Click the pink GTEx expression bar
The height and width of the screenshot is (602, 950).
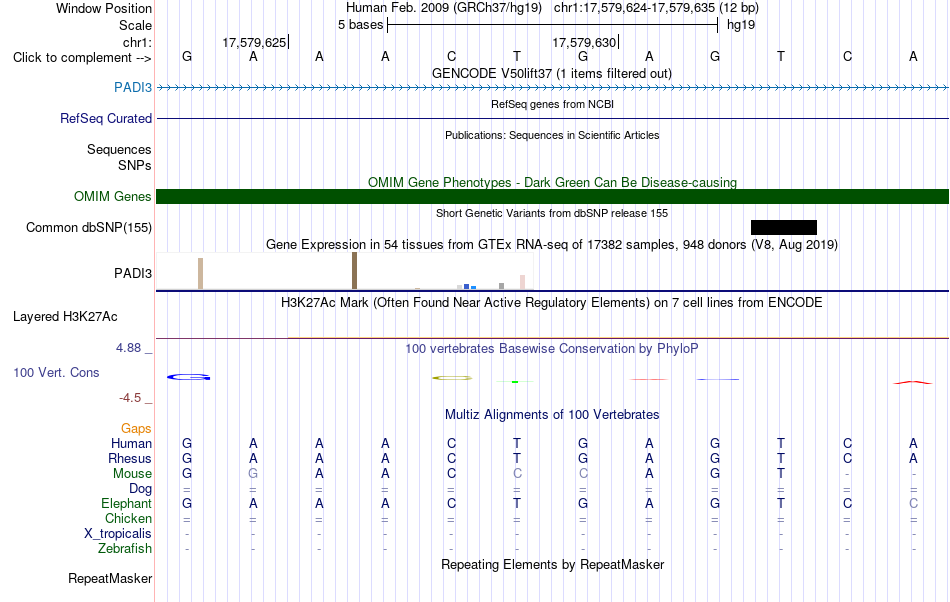point(522,282)
